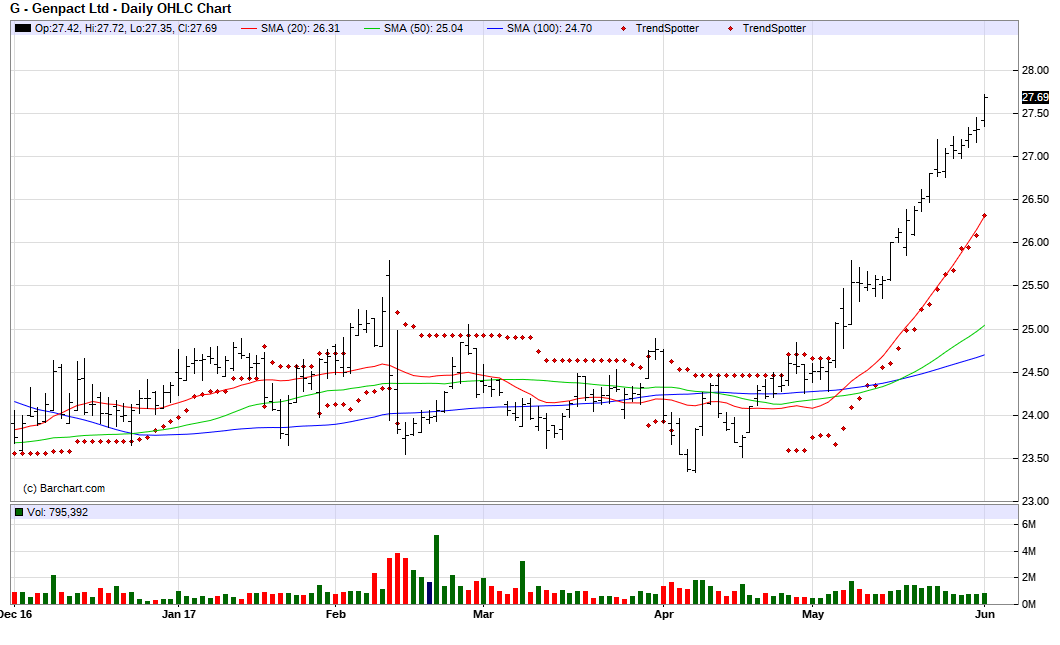Viewport: 1060px width, 645px height.
Task: Click the 28.00 price axis label
Action: click(x=1035, y=70)
